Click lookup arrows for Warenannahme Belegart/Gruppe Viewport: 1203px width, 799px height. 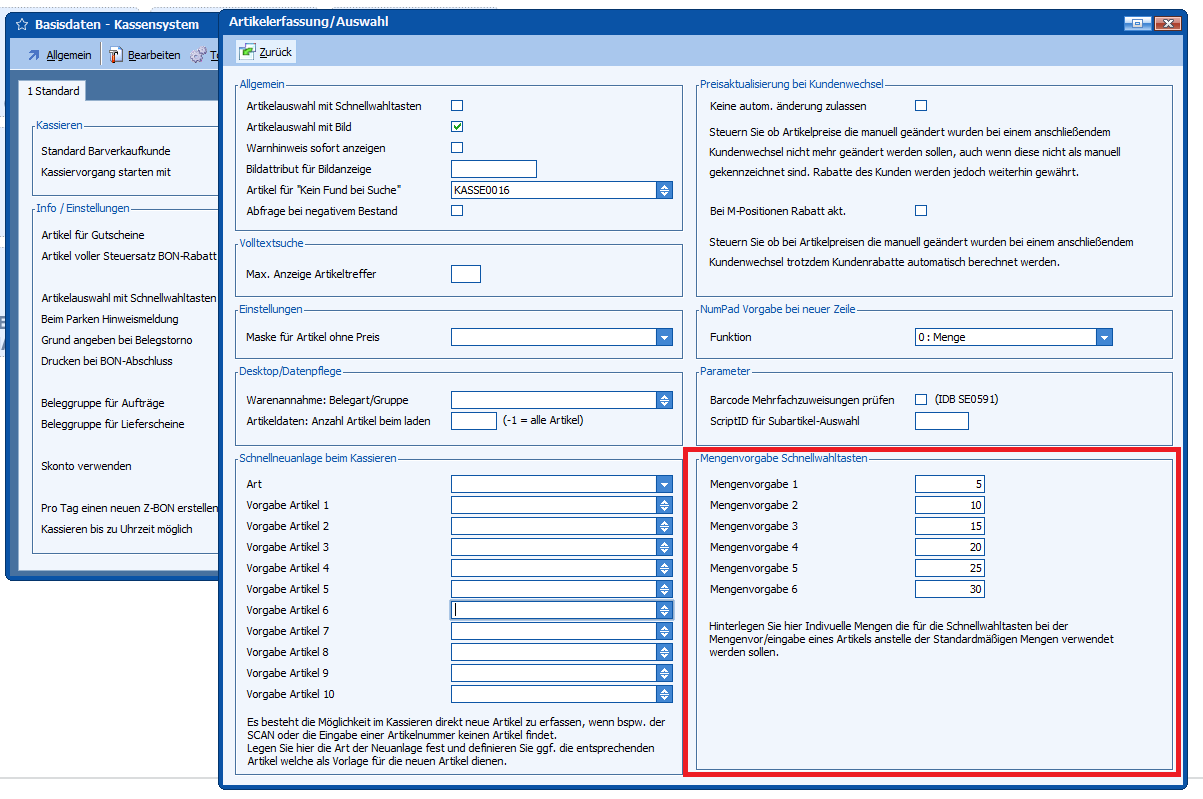tap(664, 400)
